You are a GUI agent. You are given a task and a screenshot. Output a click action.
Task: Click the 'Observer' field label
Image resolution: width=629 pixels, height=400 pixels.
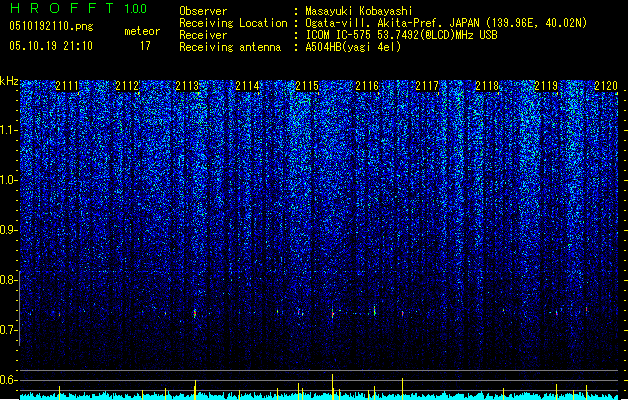(203, 11)
